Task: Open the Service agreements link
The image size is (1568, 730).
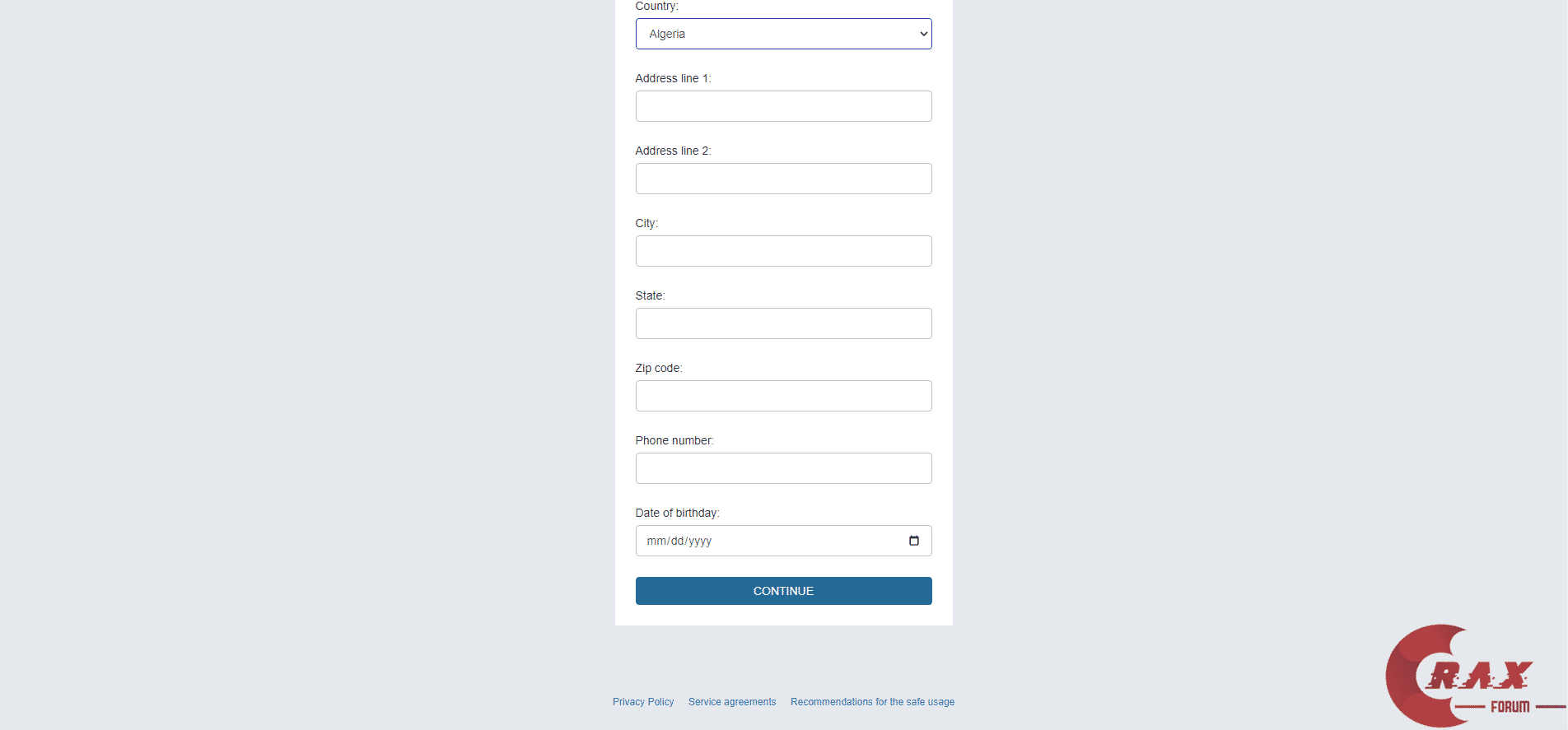Action: coord(731,702)
